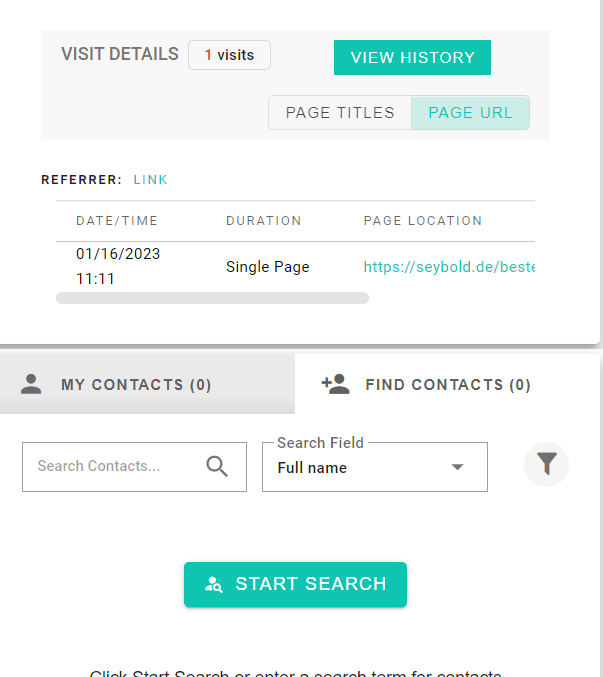Open the seybold.de page location URL
Viewport: 603px width, 677px height.
pyautogui.click(x=449, y=267)
